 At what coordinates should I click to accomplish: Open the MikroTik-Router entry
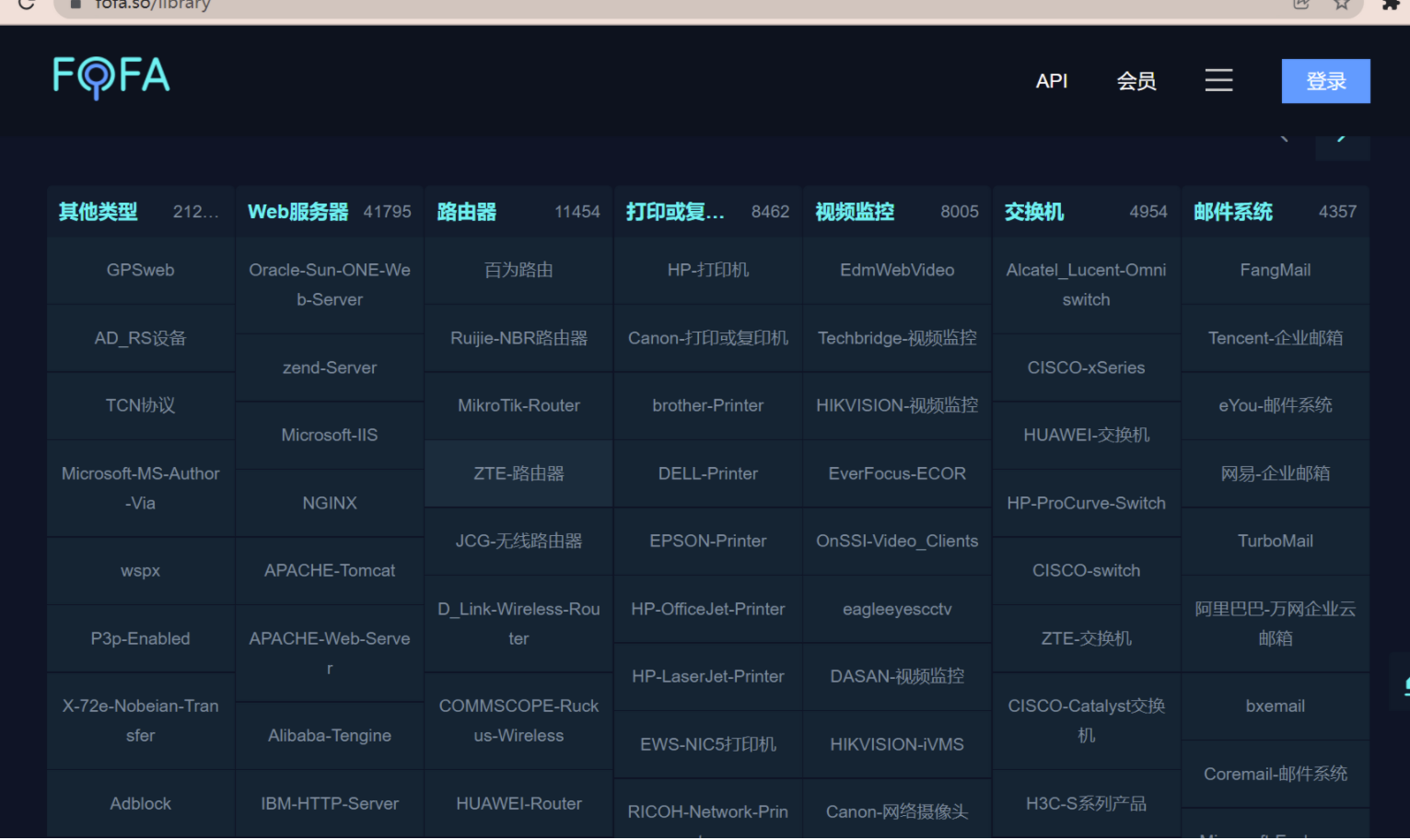[x=519, y=406]
